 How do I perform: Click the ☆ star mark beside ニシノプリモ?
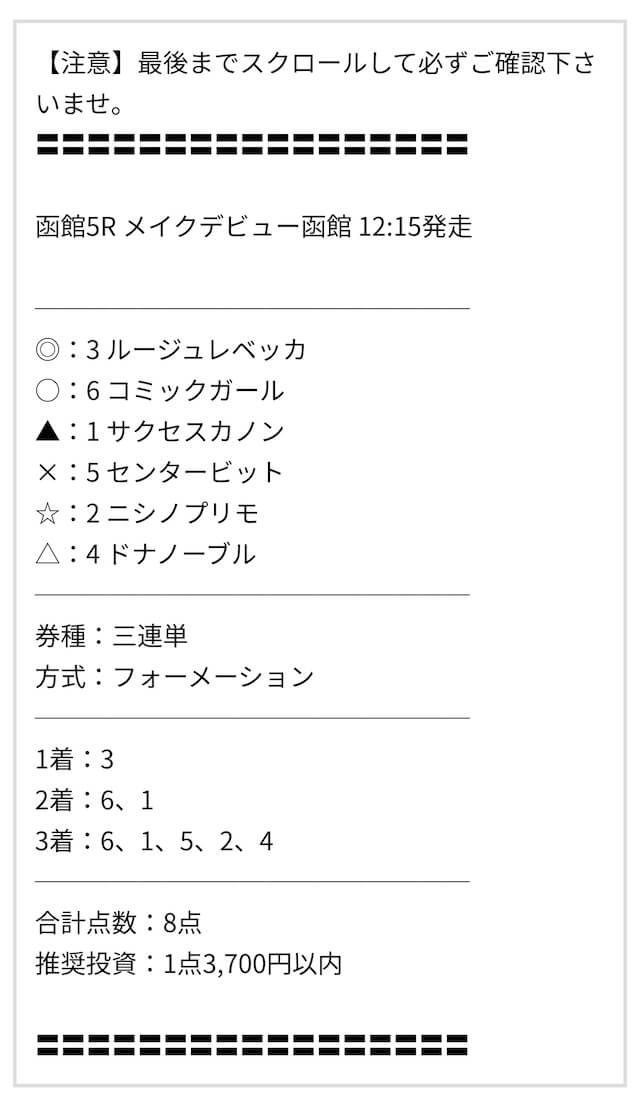[47, 513]
